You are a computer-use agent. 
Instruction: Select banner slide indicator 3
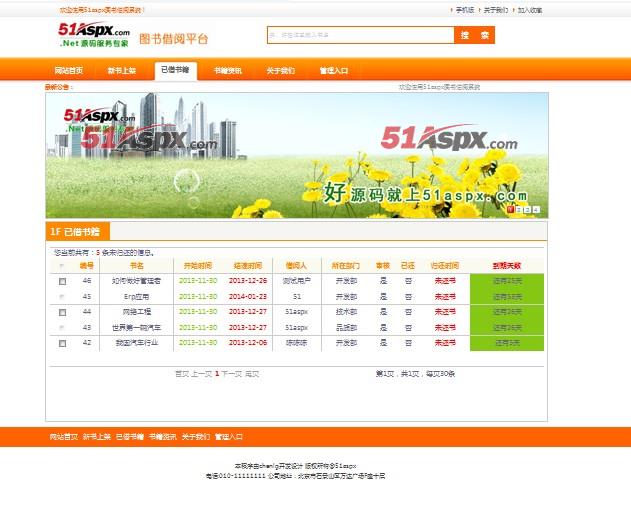[528, 209]
